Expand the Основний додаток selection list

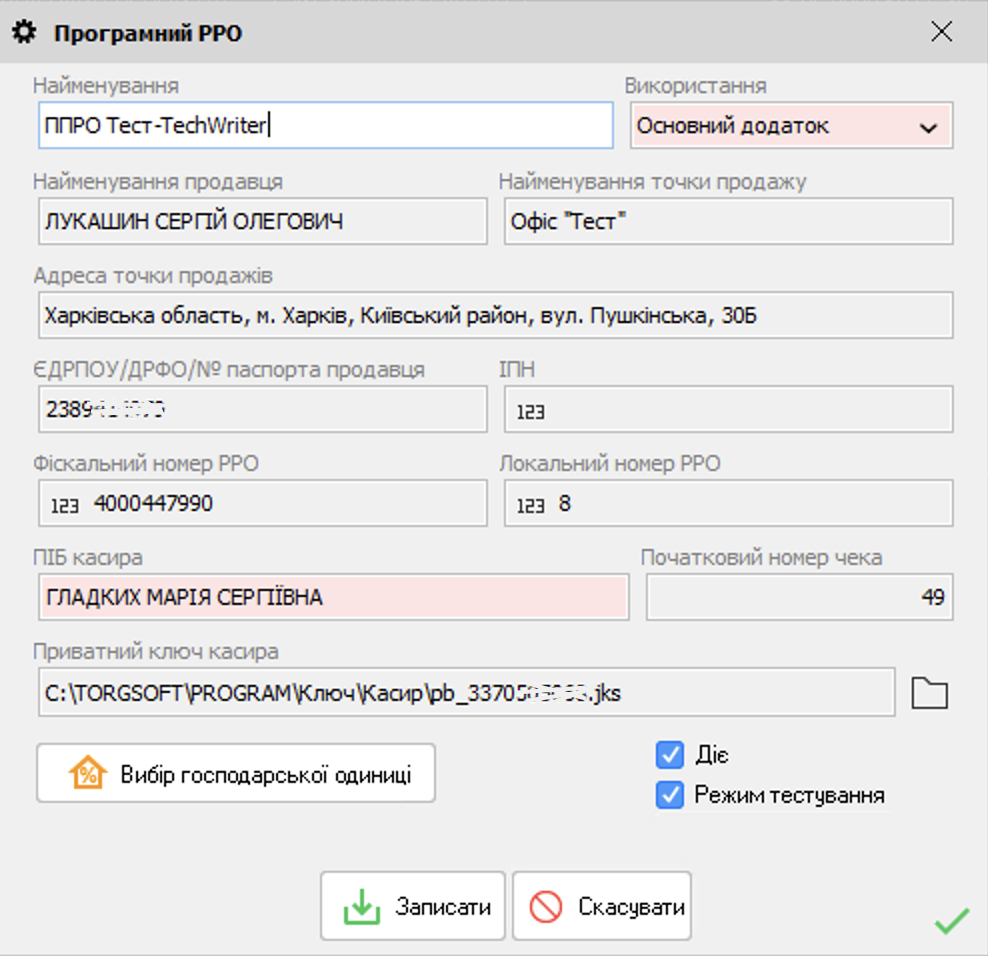click(x=928, y=126)
